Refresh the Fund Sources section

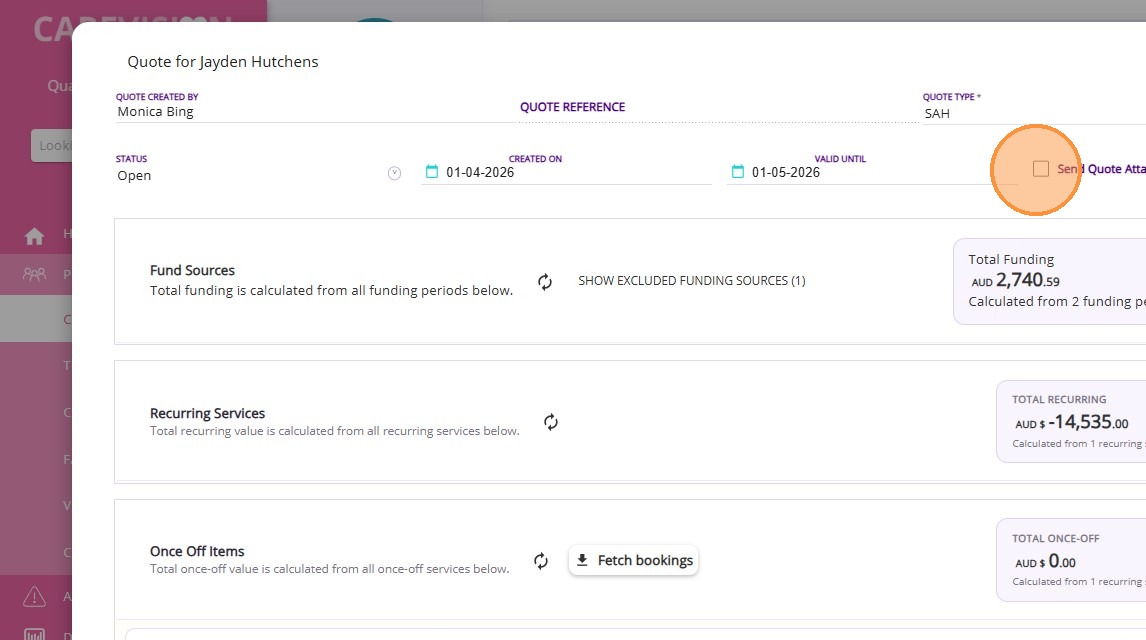(x=545, y=282)
